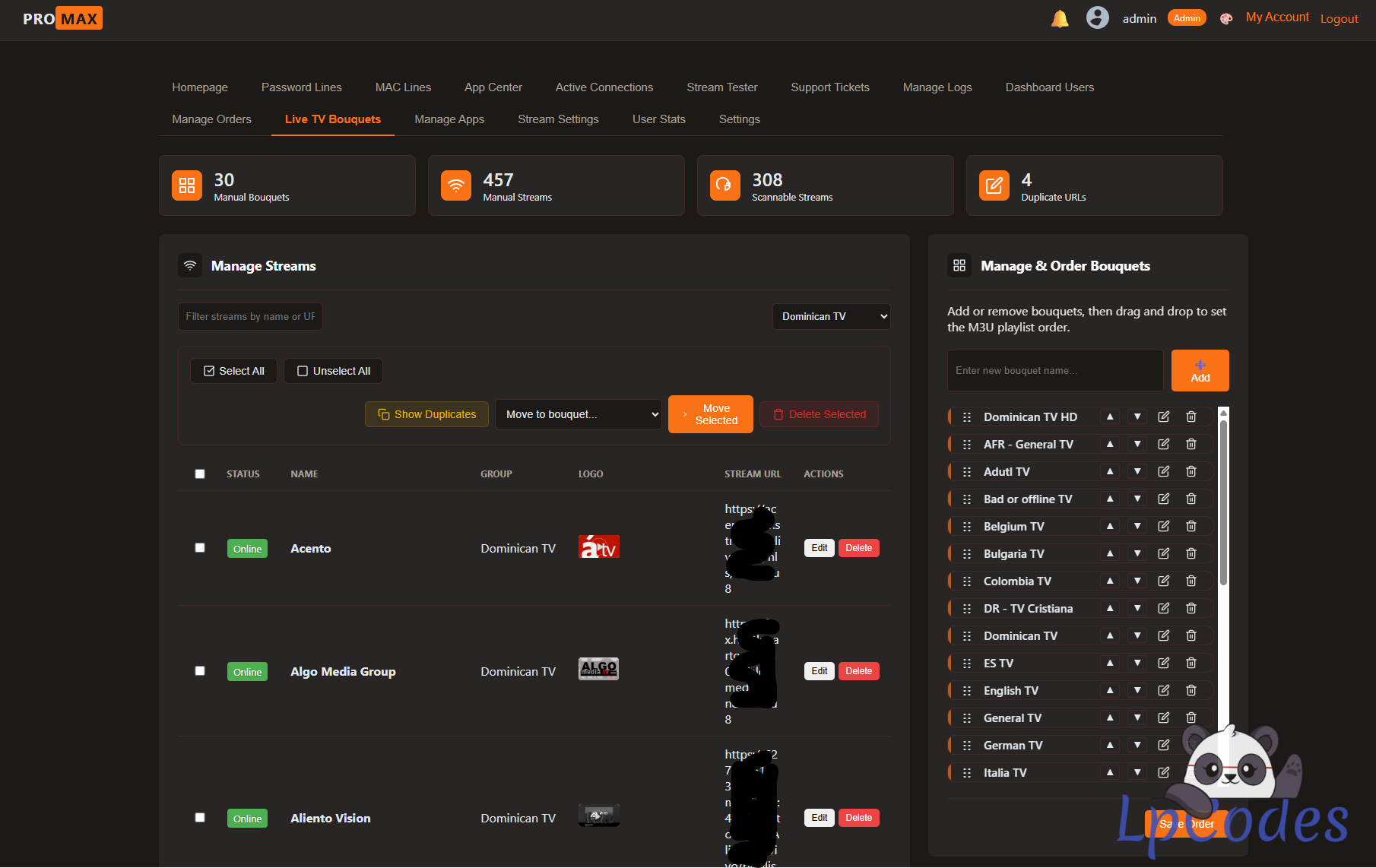This screenshot has height=868, width=1376.
Task: Move Colombia TV bouquet down
Action: click(1137, 581)
